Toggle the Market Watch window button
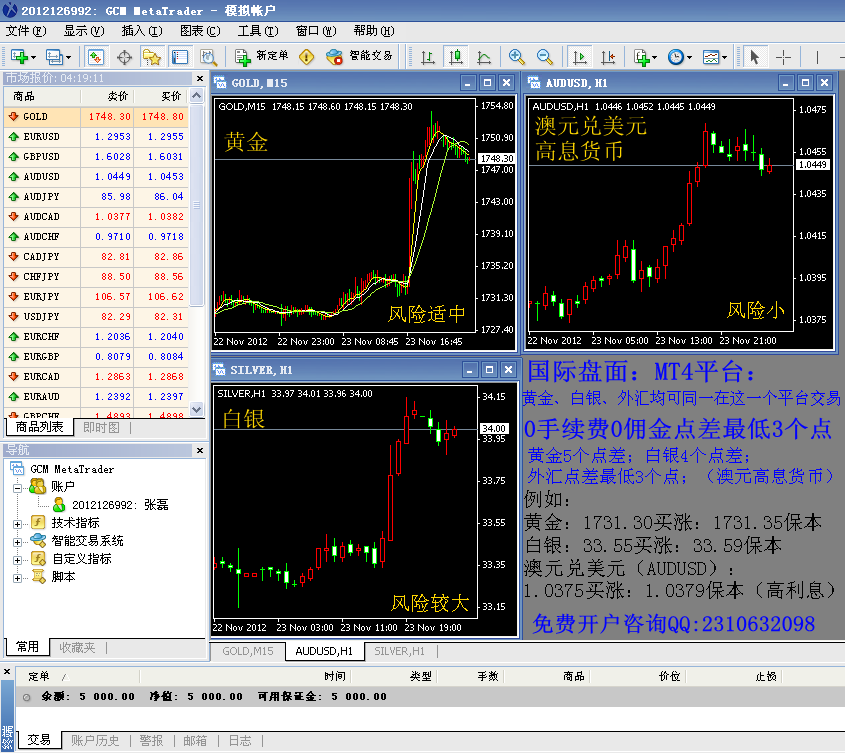 coord(96,57)
